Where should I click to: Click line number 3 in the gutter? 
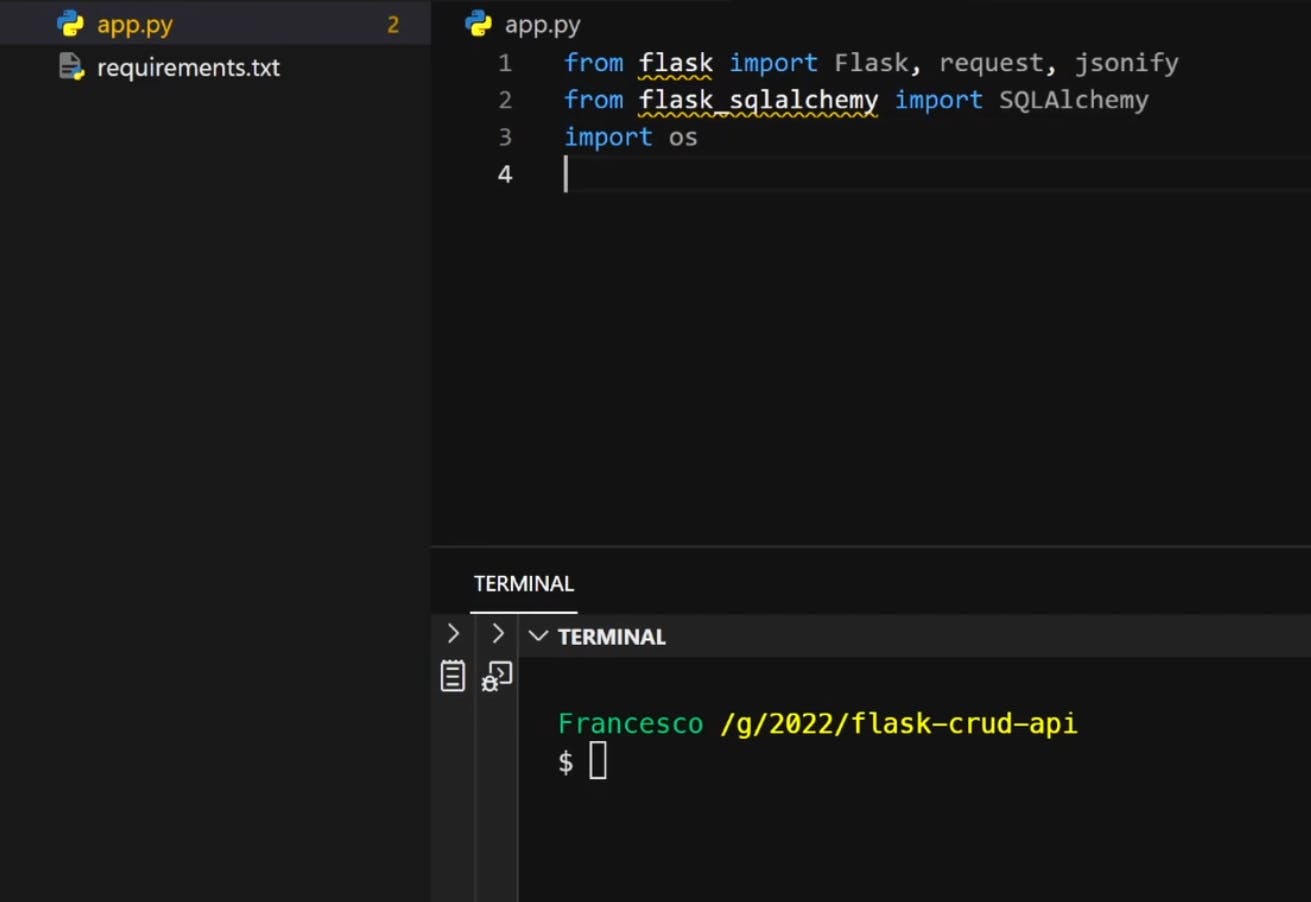point(505,137)
